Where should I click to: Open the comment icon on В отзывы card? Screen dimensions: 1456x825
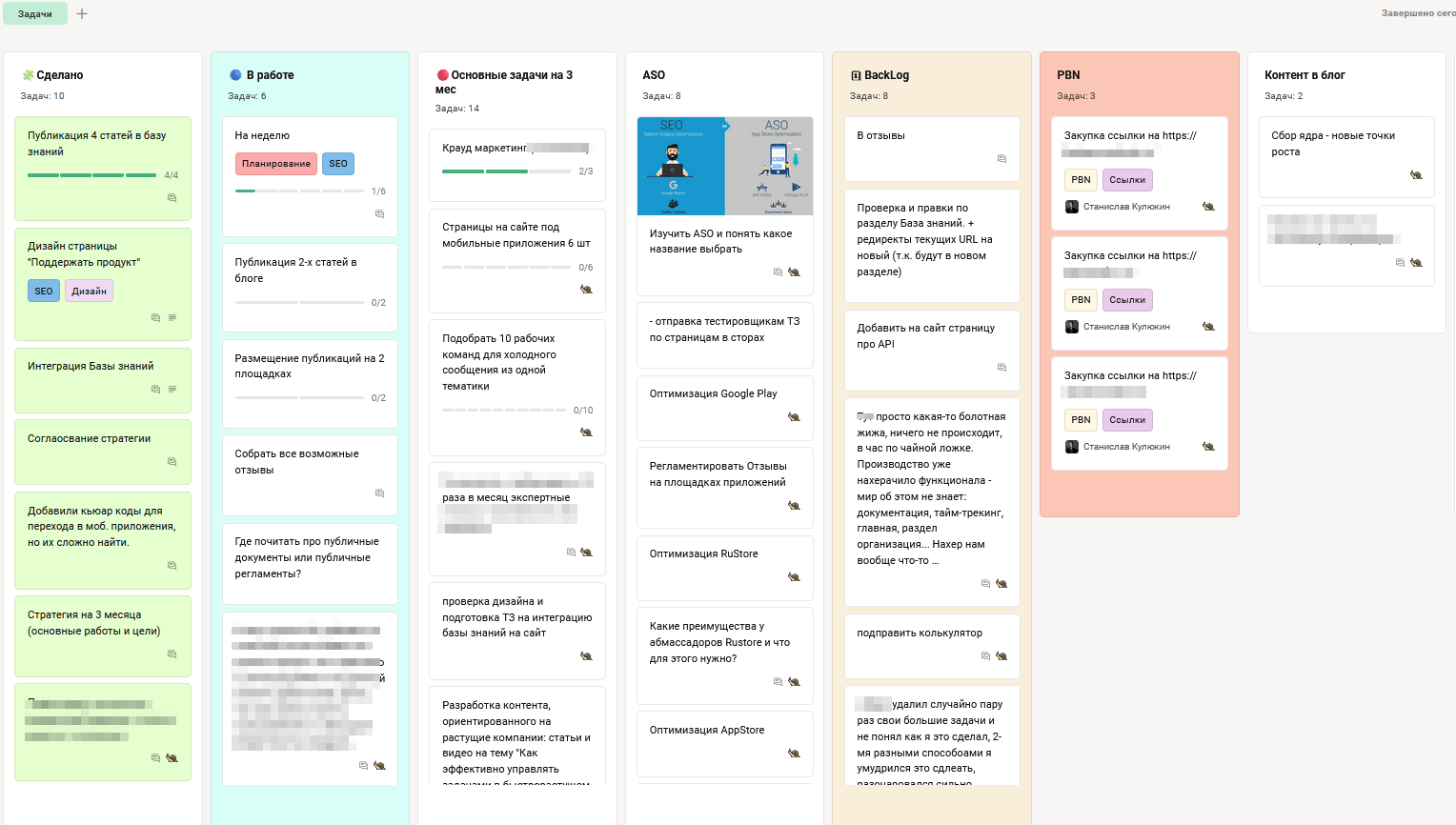click(1001, 159)
